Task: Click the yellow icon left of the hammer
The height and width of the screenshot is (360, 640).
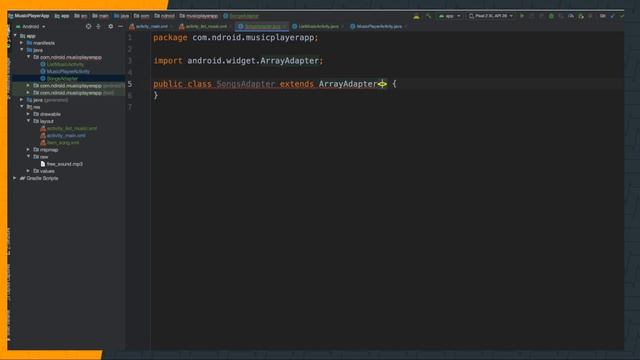Action: tap(416, 17)
